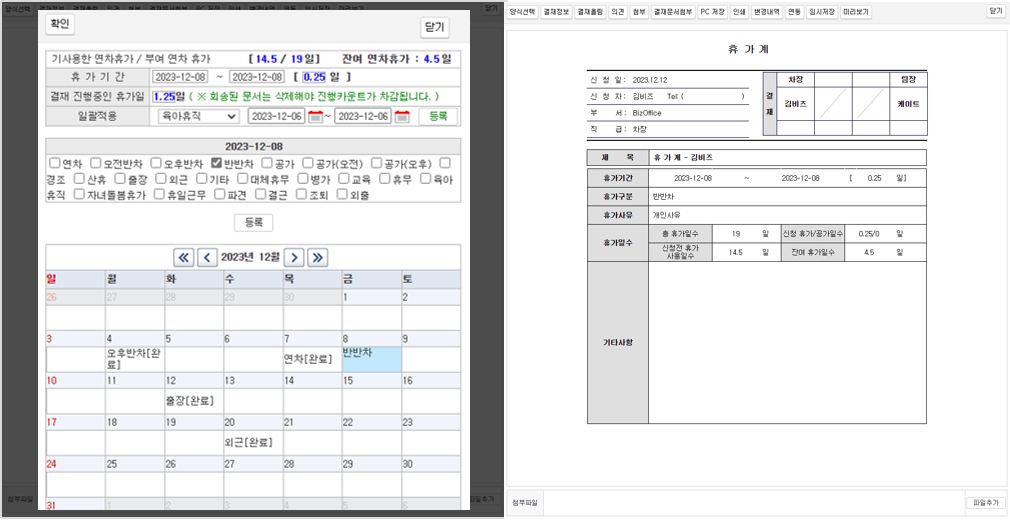The width and height of the screenshot is (1010, 521).
Task: Jump back one year with the double-left arrow
Action: [184, 258]
